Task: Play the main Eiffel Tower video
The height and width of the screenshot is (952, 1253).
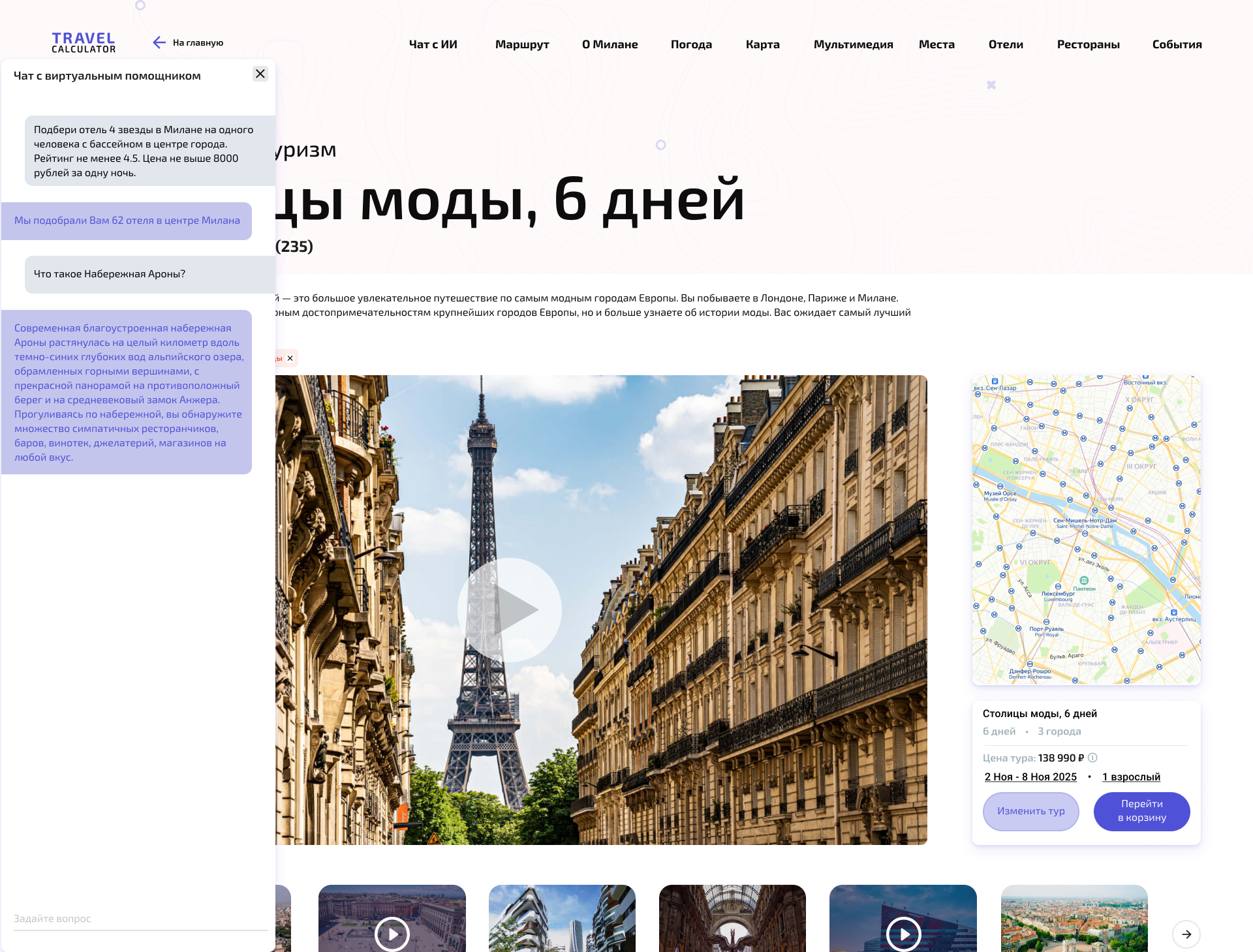Action: tap(510, 609)
